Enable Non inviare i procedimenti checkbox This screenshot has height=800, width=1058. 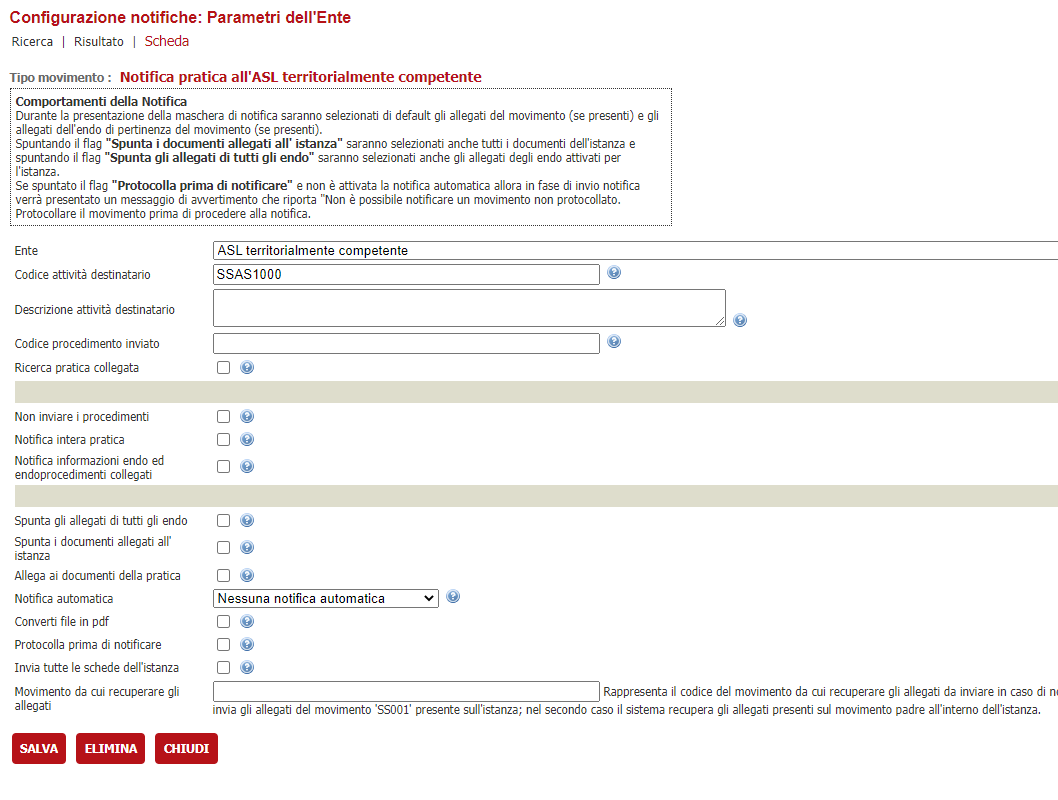click(224, 416)
